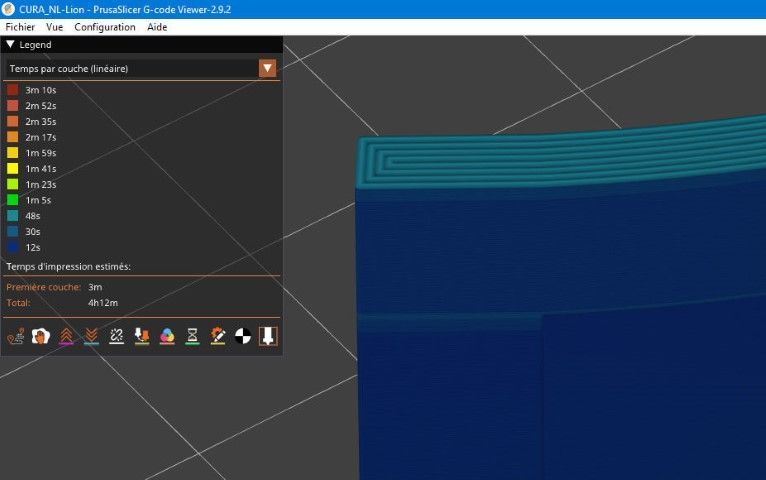Screen dimensions: 766x480
Task: Click 'Temps par couche (linéaire)' combo box
Action: pyautogui.click(x=141, y=68)
